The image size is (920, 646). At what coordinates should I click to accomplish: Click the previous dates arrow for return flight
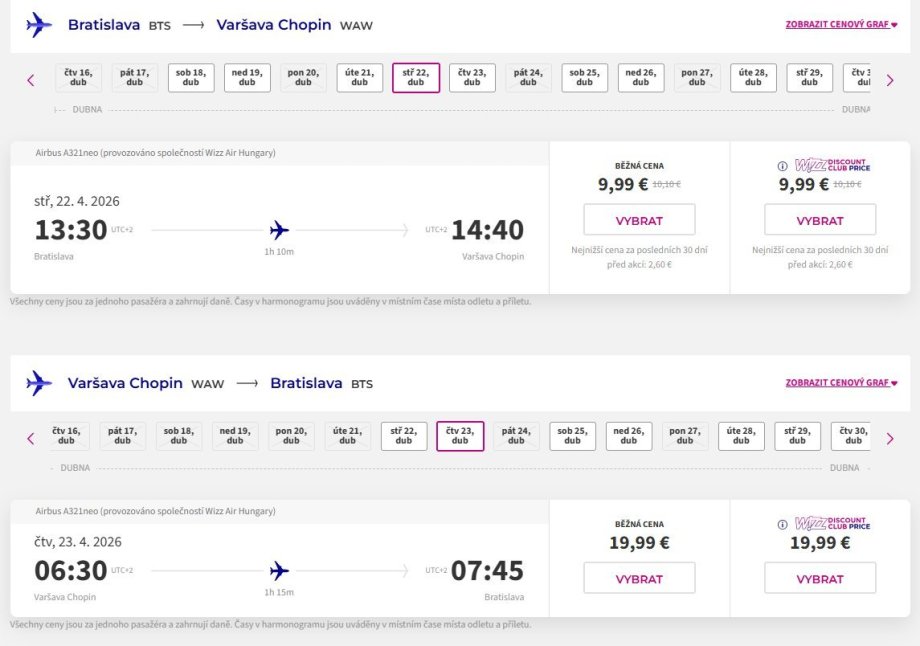31,438
